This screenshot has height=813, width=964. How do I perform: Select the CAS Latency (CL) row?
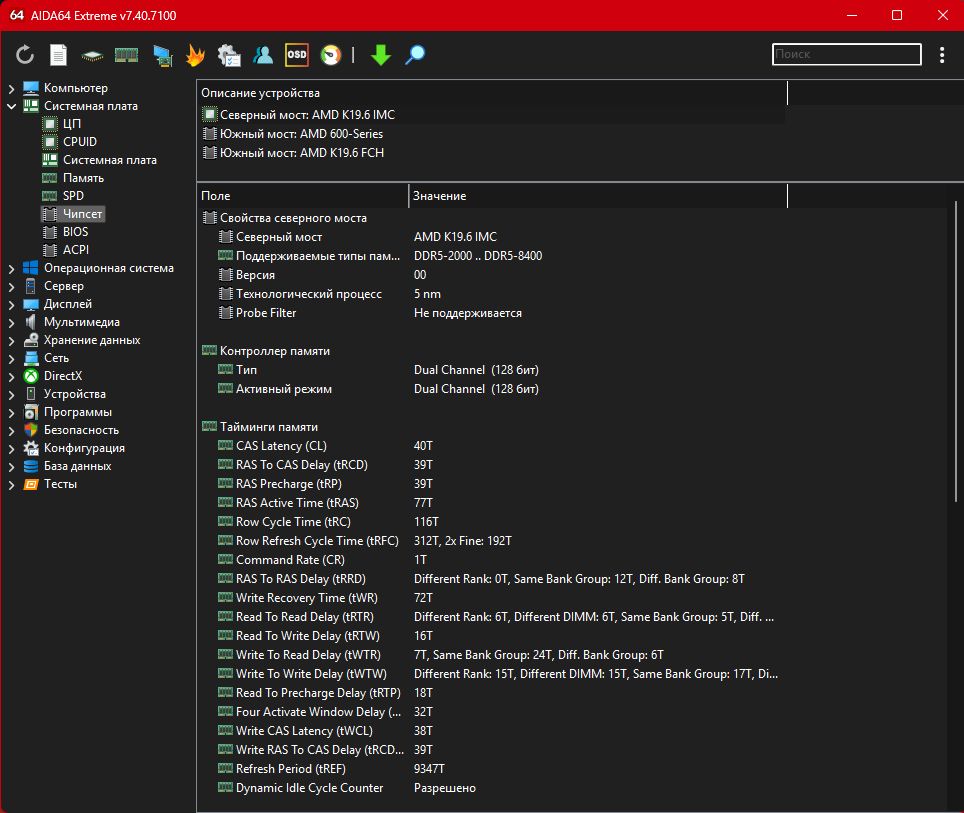(x=492, y=445)
